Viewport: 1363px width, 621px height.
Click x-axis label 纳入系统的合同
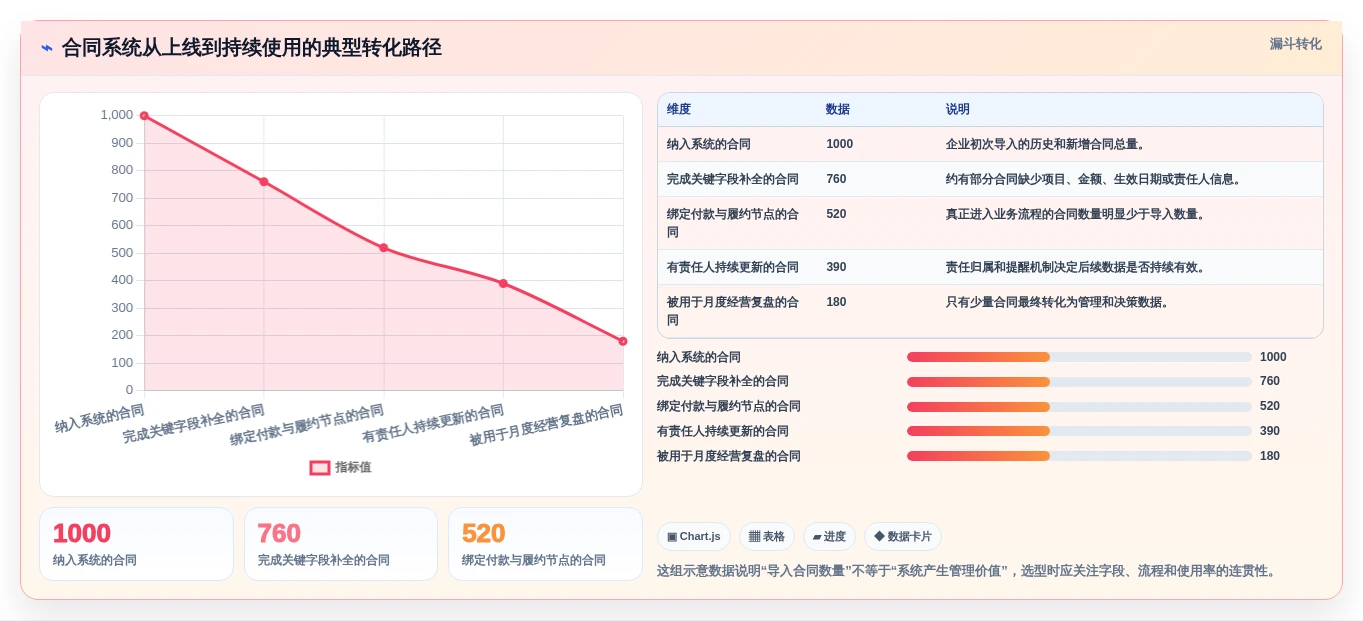click(100, 418)
